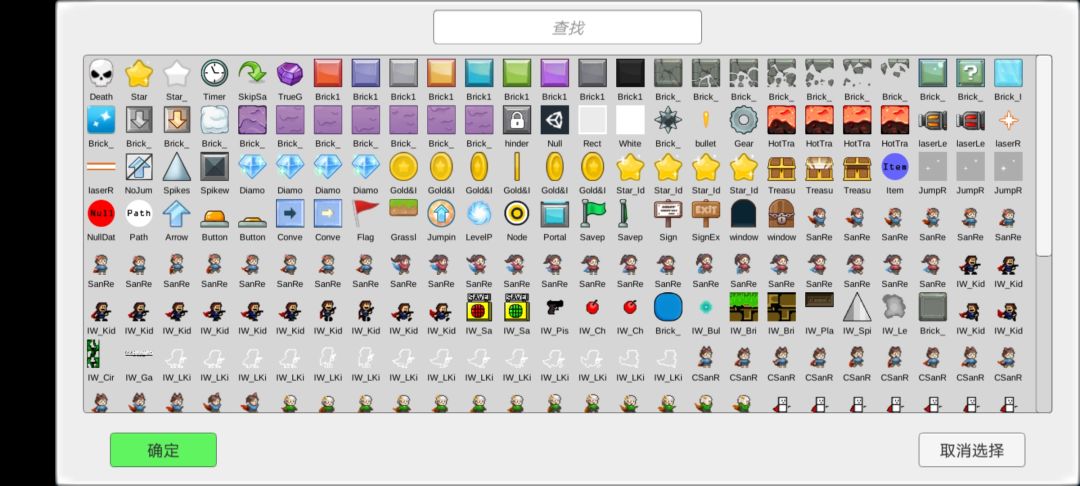Screen dimensions: 1080x486
Task: Pick the Savep green flag
Action: tap(592, 213)
